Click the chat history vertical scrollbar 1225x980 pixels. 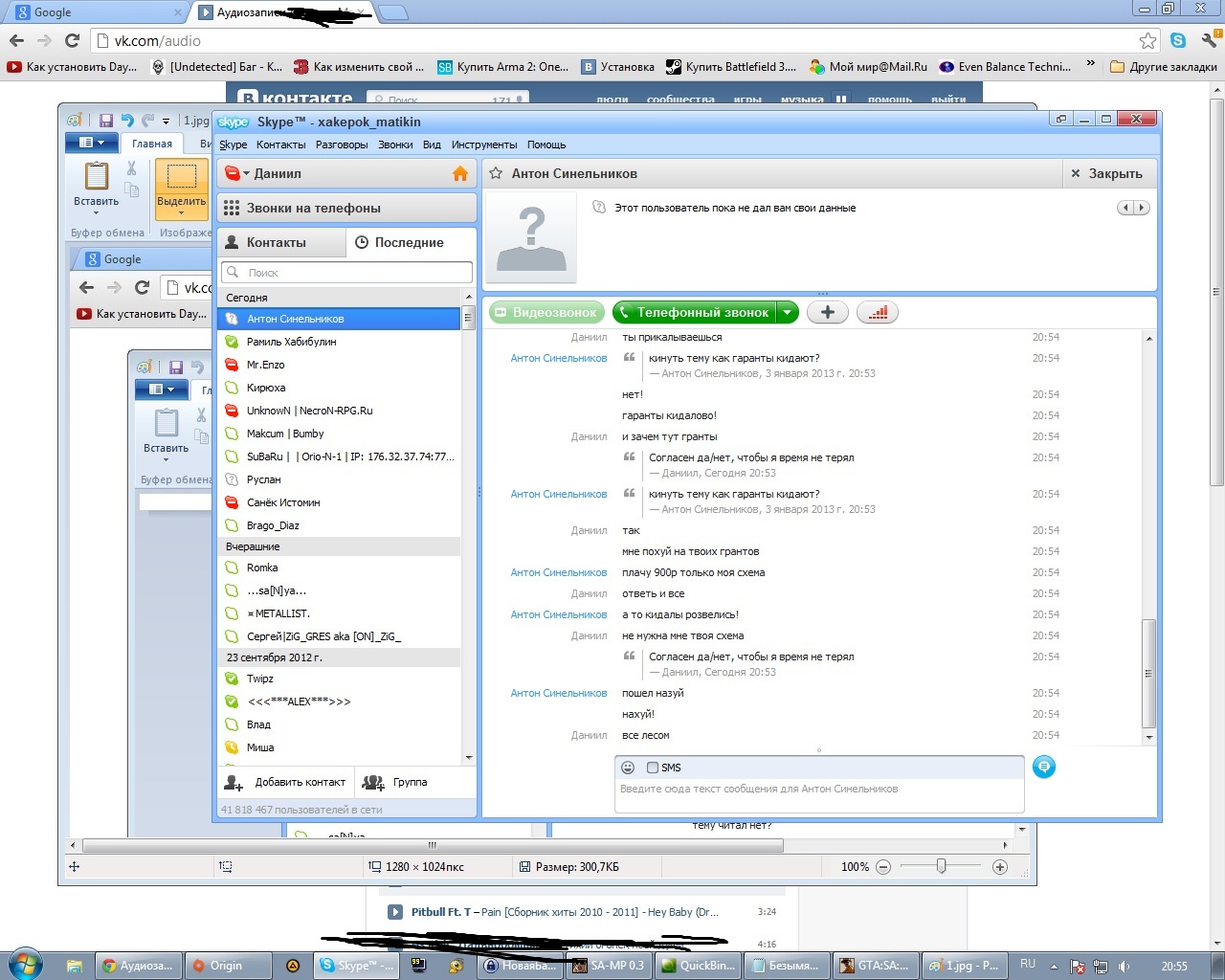click(1149, 674)
